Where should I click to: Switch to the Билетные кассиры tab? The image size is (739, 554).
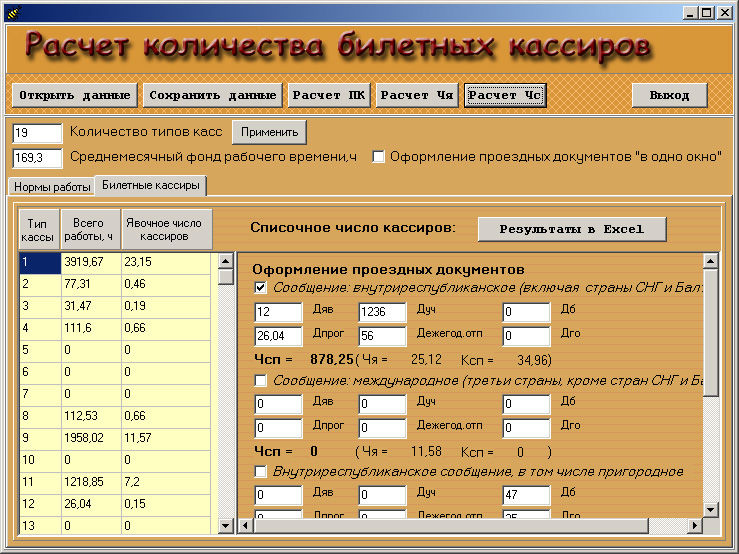tap(151, 185)
